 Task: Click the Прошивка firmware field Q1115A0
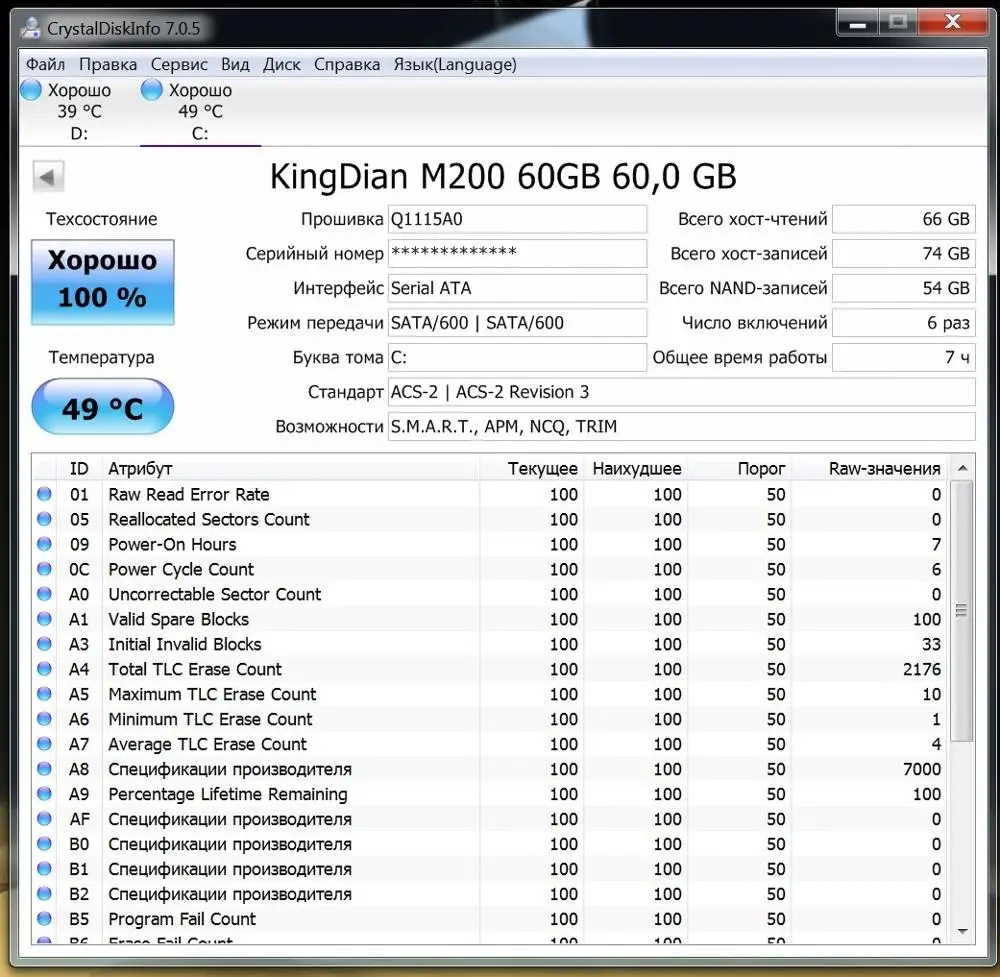[x=517, y=219]
